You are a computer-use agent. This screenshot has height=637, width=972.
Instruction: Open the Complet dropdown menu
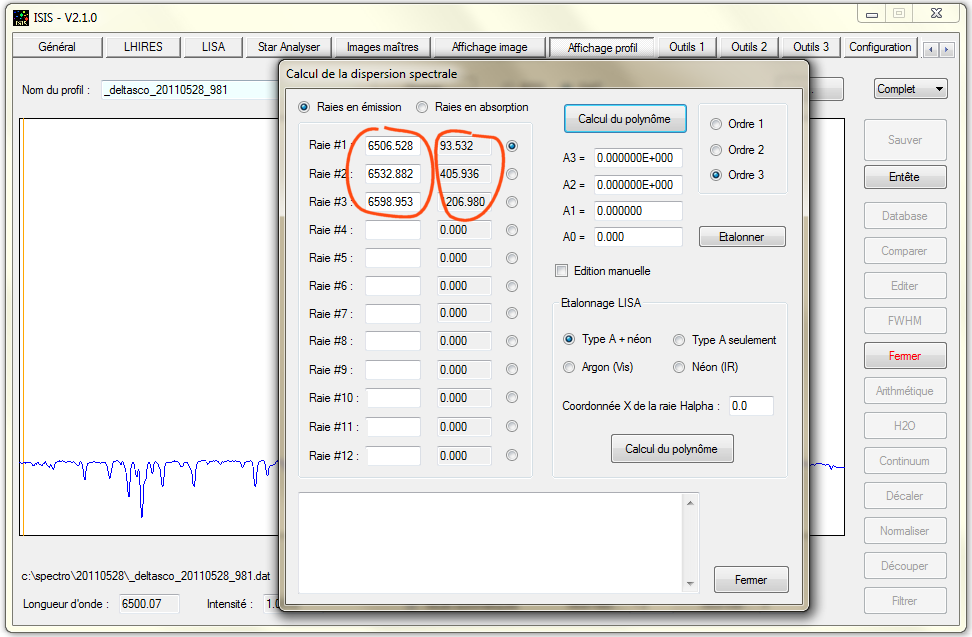(x=910, y=89)
